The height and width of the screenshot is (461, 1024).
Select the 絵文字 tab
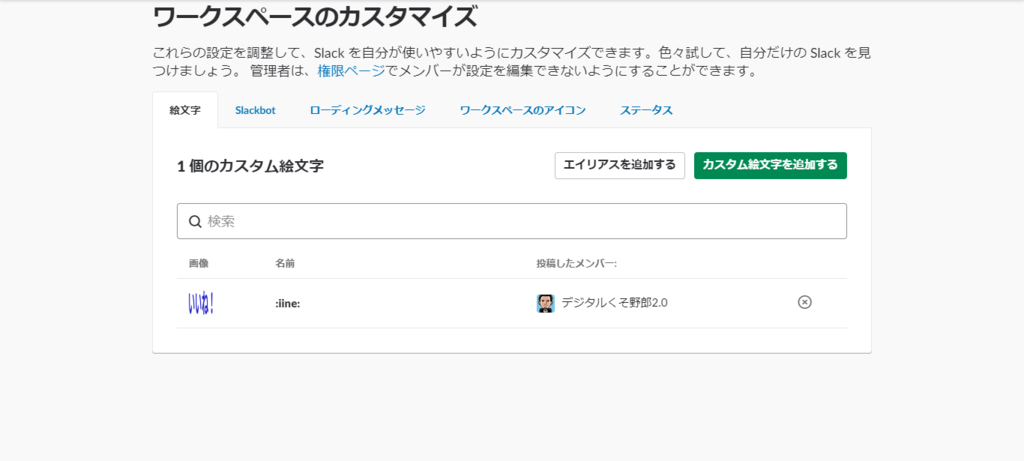click(x=185, y=110)
